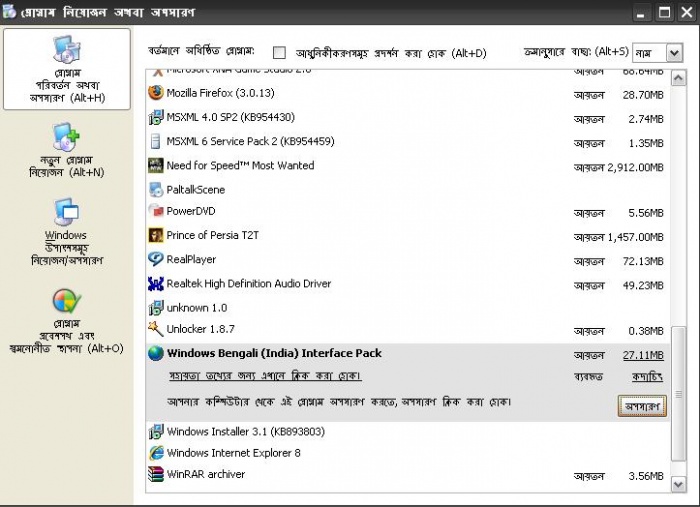This screenshot has height=507, width=700.
Task: Click the 1,457.00MB size value
Action: [635, 237]
